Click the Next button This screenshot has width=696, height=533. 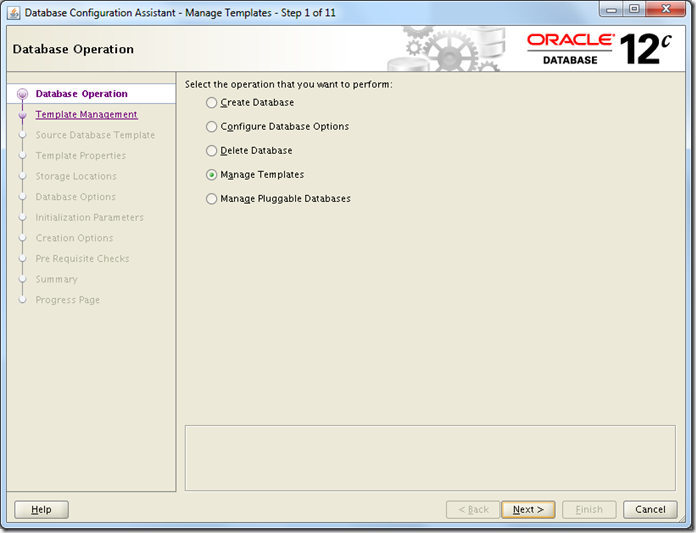coord(528,509)
